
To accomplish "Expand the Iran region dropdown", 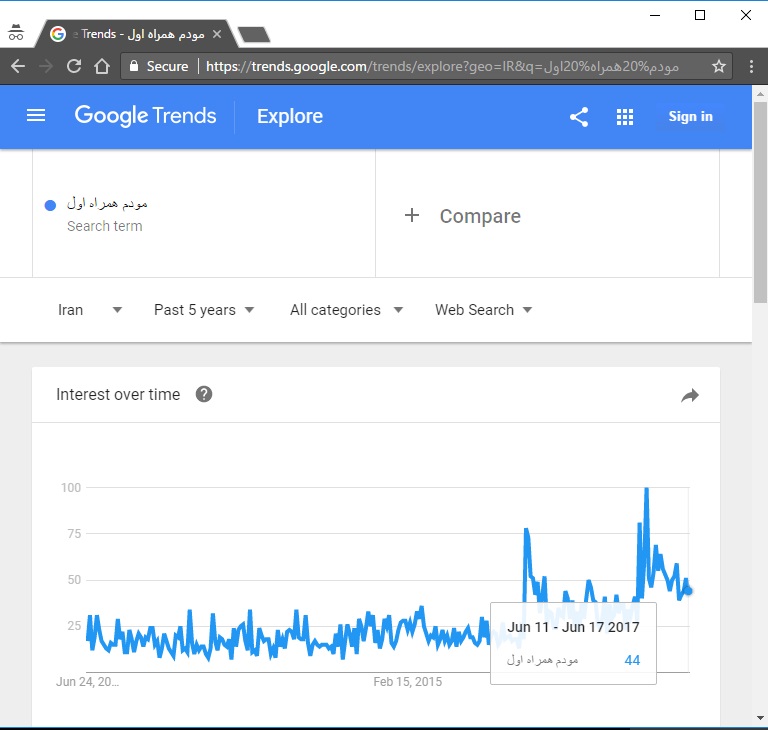I will [90, 310].
